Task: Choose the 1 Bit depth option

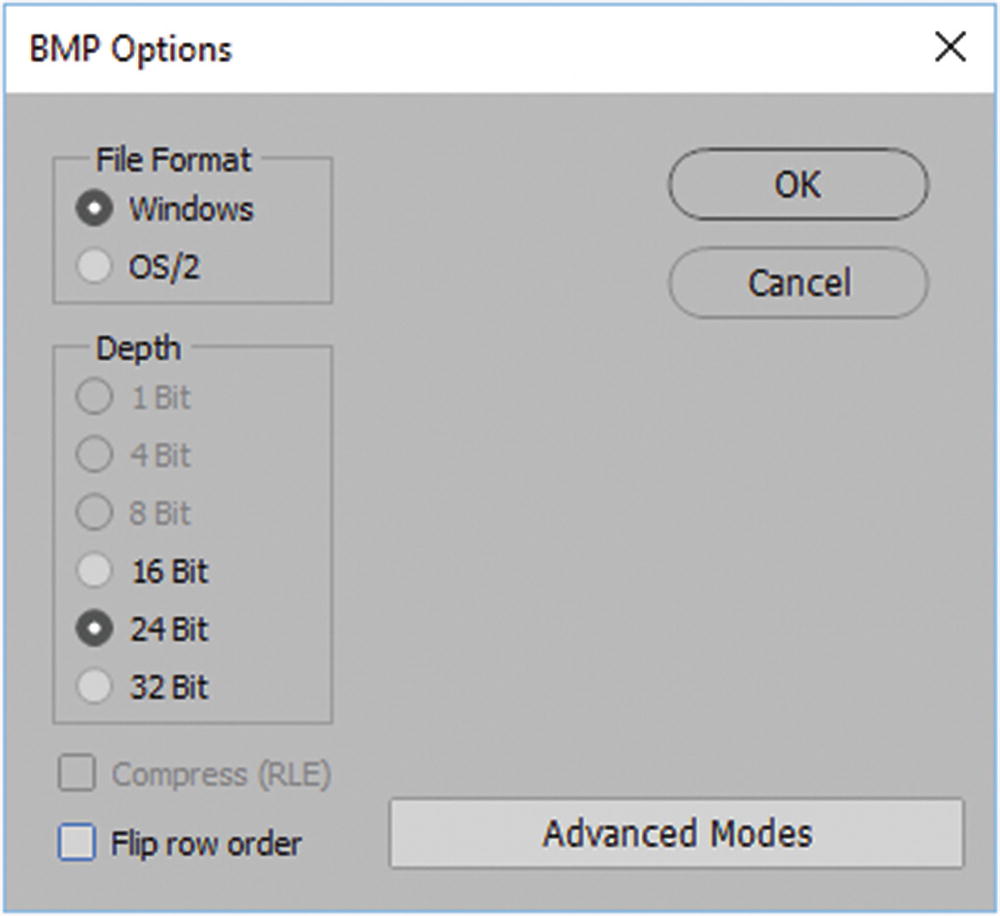Action: point(95,396)
